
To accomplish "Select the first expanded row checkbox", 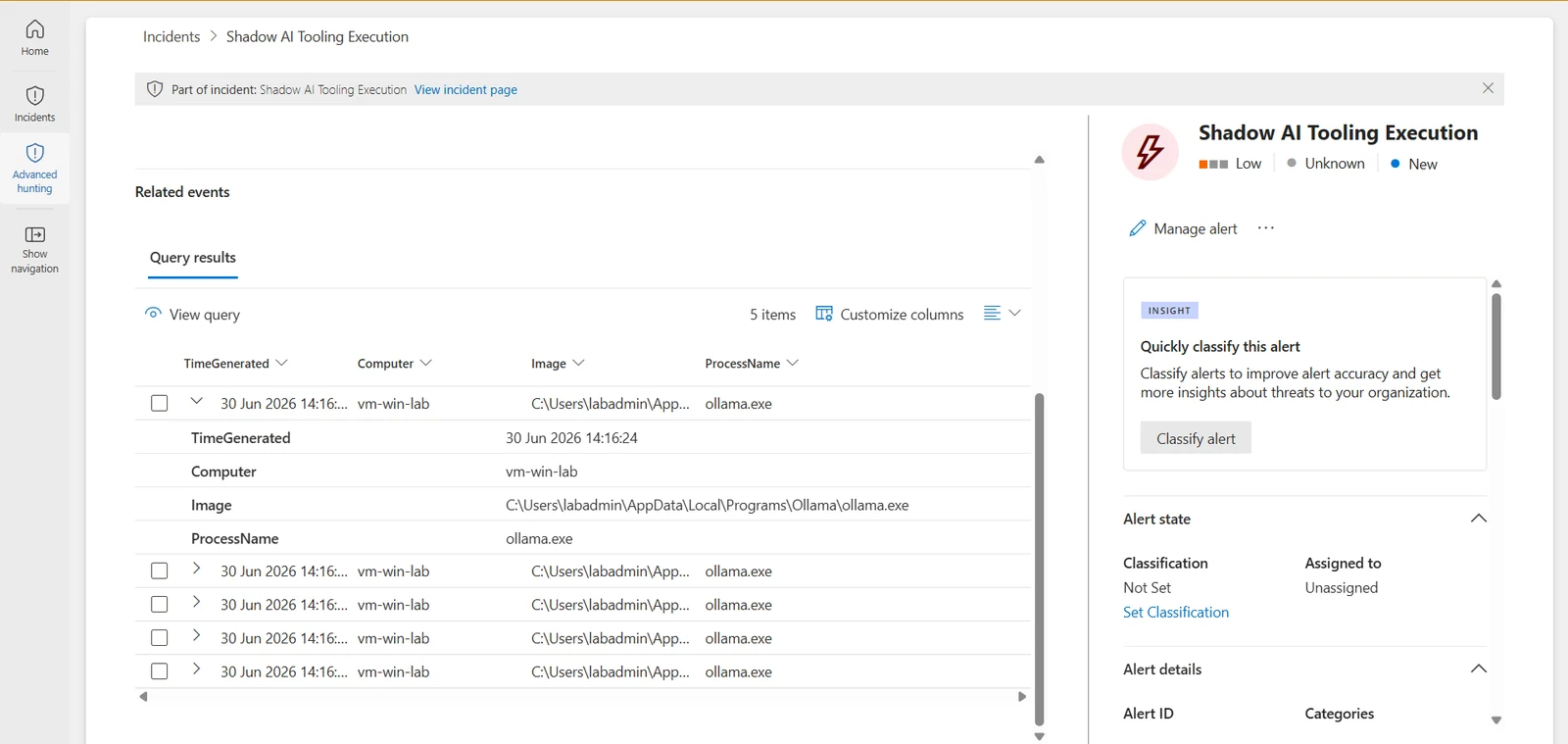I will click(160, 403).
